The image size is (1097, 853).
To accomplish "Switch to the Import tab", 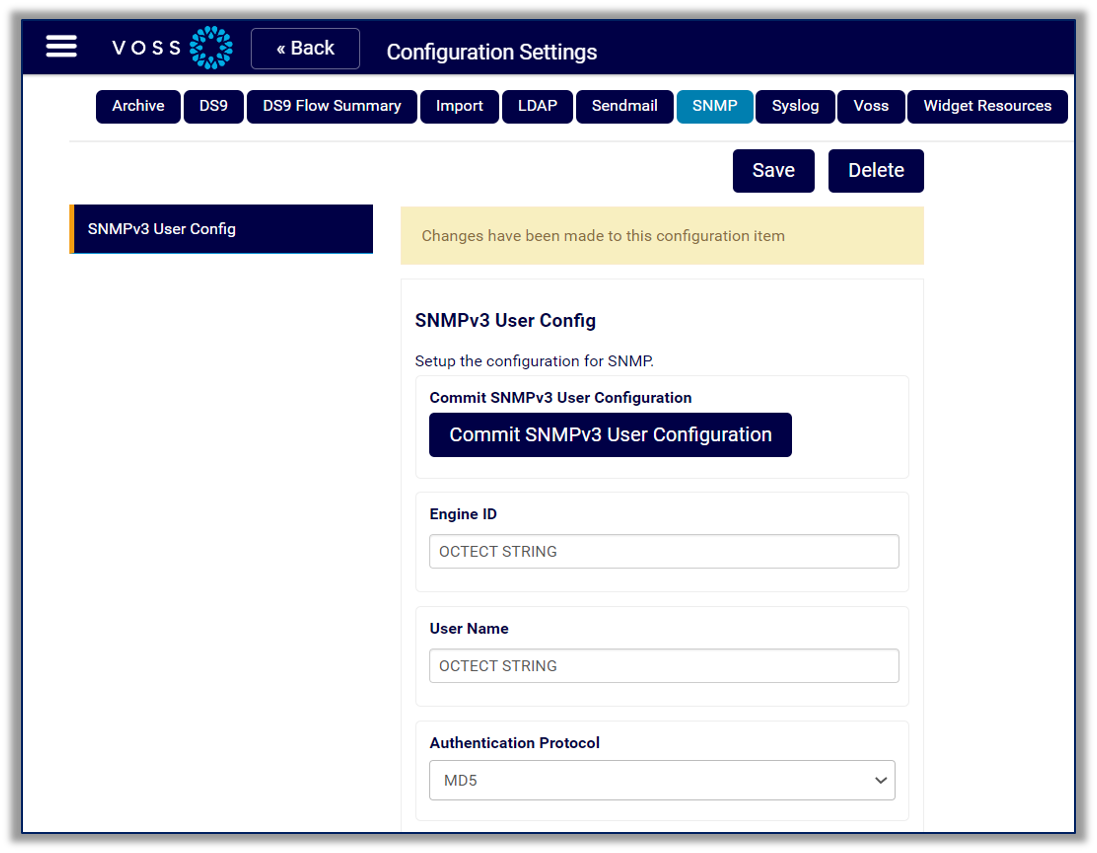I will (x=459, y=106).
